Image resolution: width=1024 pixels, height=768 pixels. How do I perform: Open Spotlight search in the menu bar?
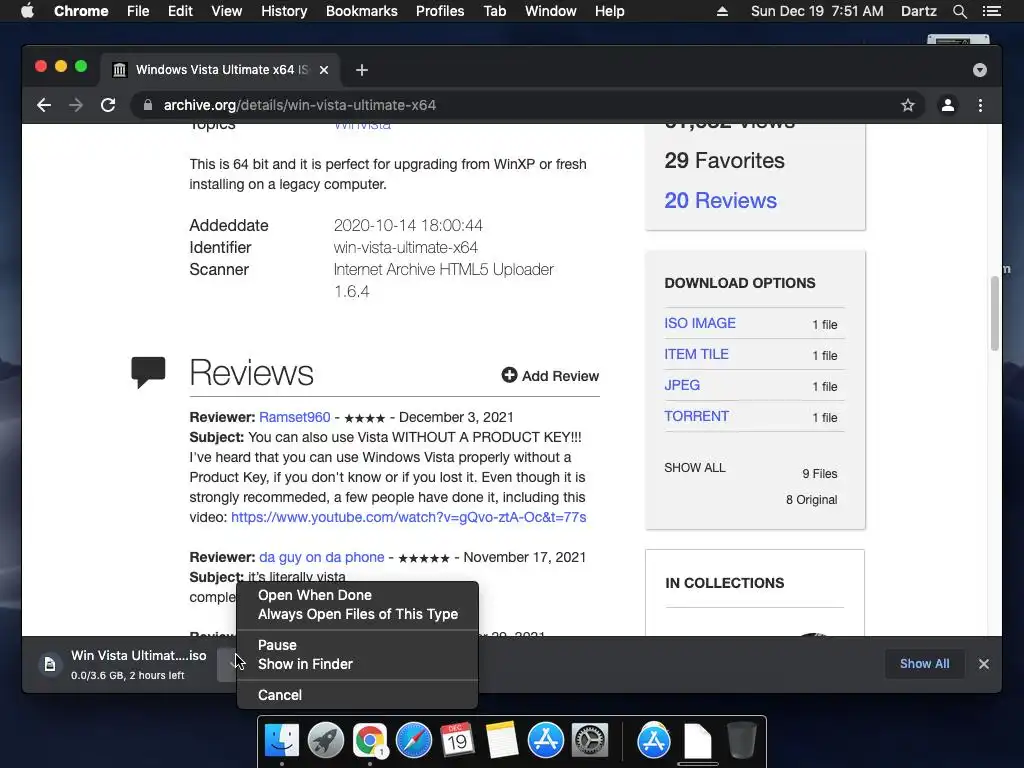click(959, 11)
